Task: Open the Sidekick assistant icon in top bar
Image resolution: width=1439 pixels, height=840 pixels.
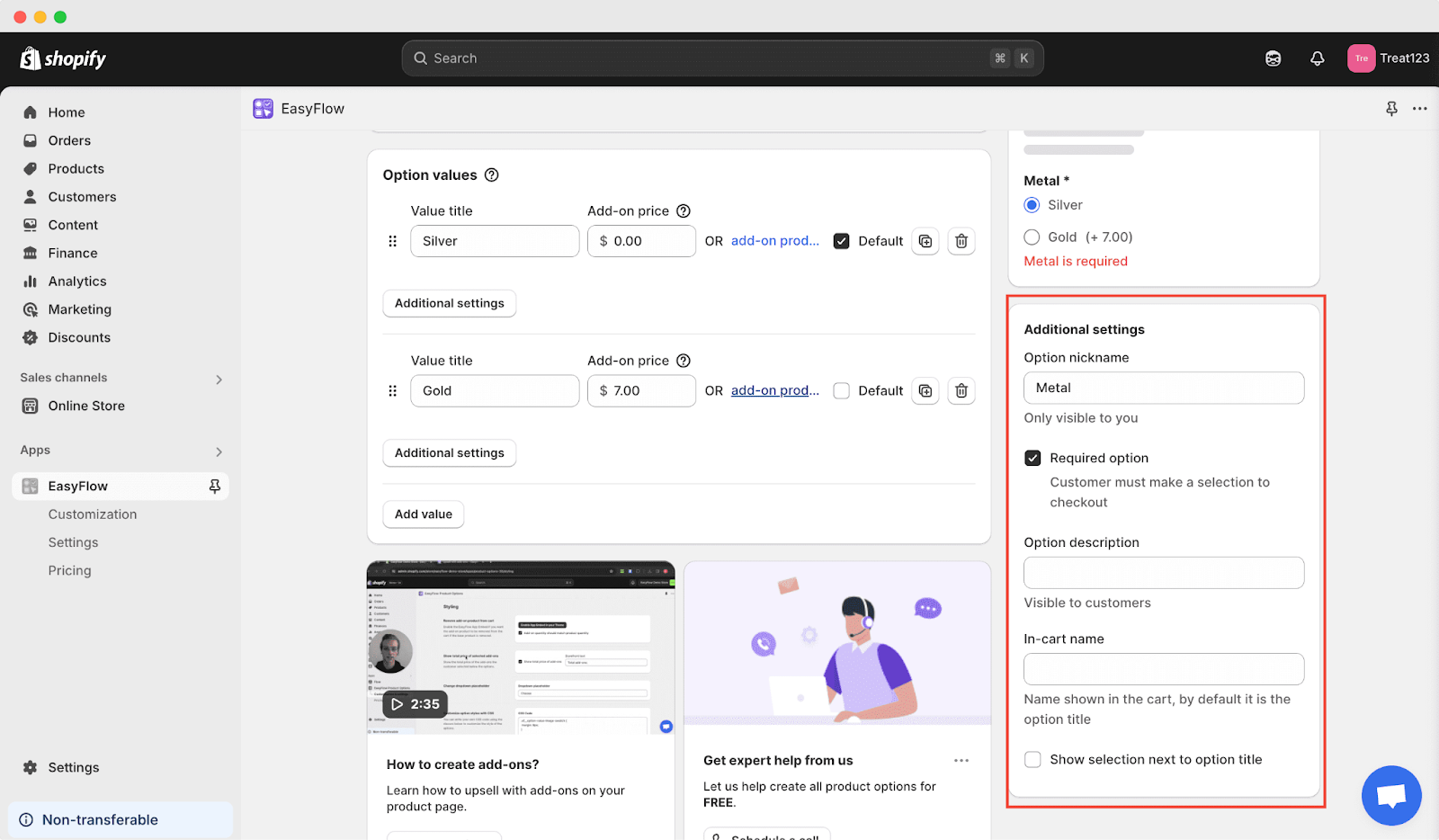Action: (x=1273, y=58)
